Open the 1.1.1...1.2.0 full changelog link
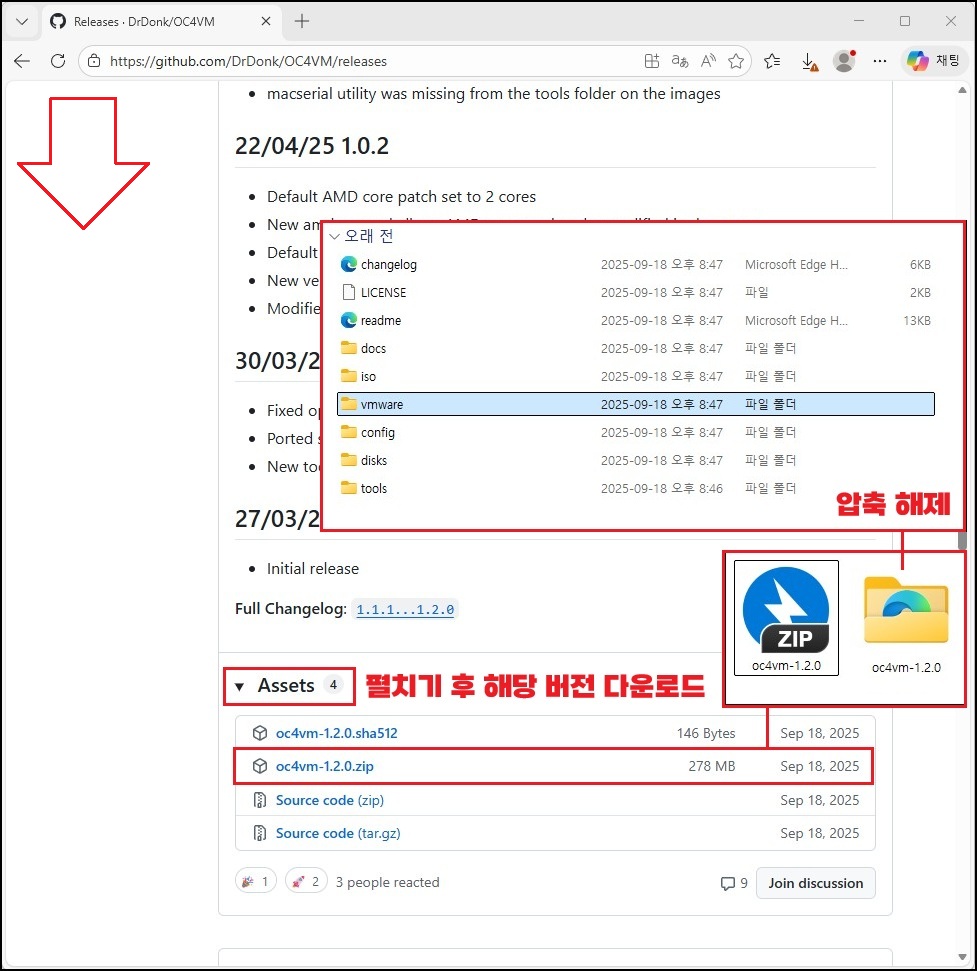The height and width of the screenshot is (971, 977). [x=405, y=610]
